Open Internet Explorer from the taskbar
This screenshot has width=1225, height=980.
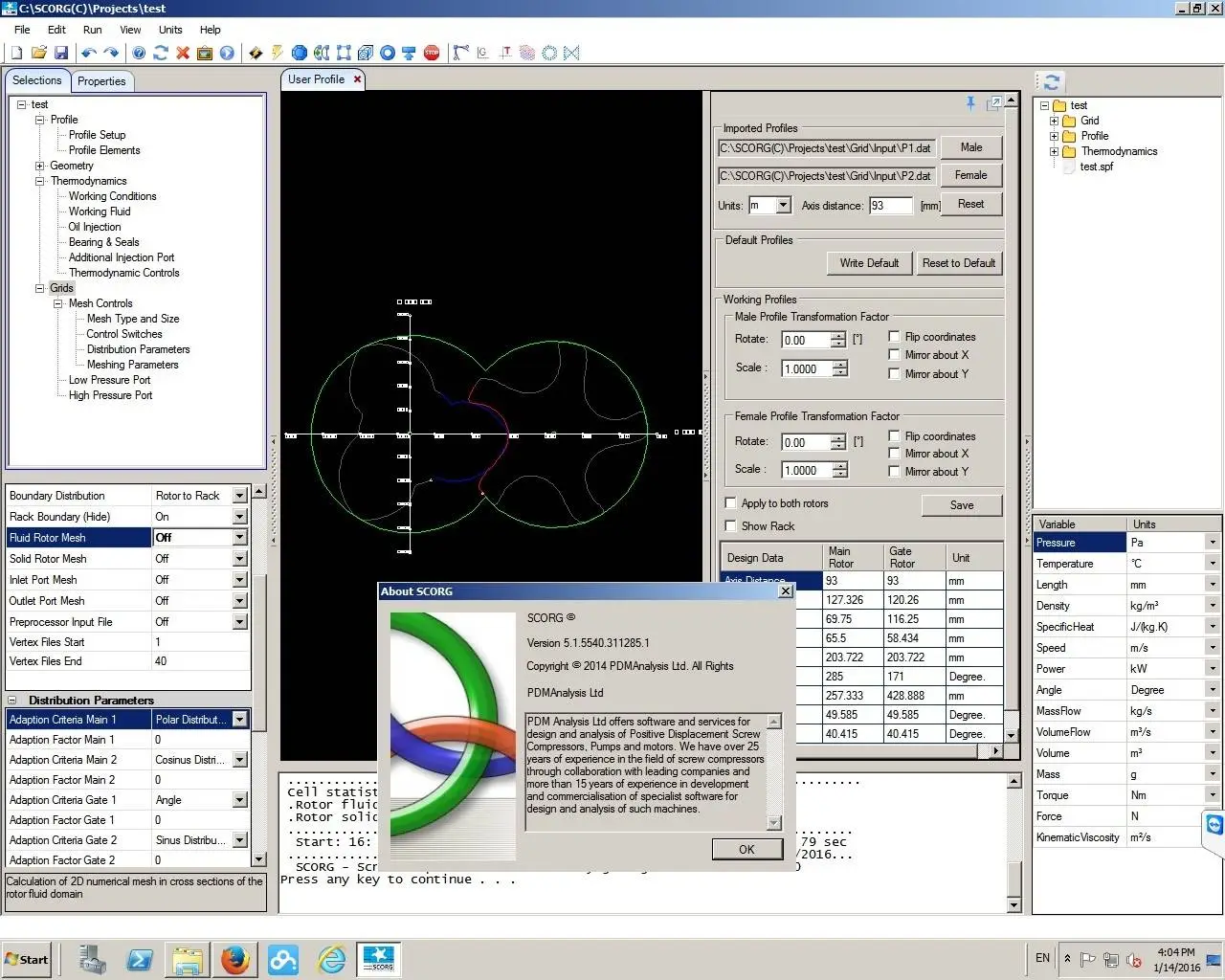click(331, 959)
